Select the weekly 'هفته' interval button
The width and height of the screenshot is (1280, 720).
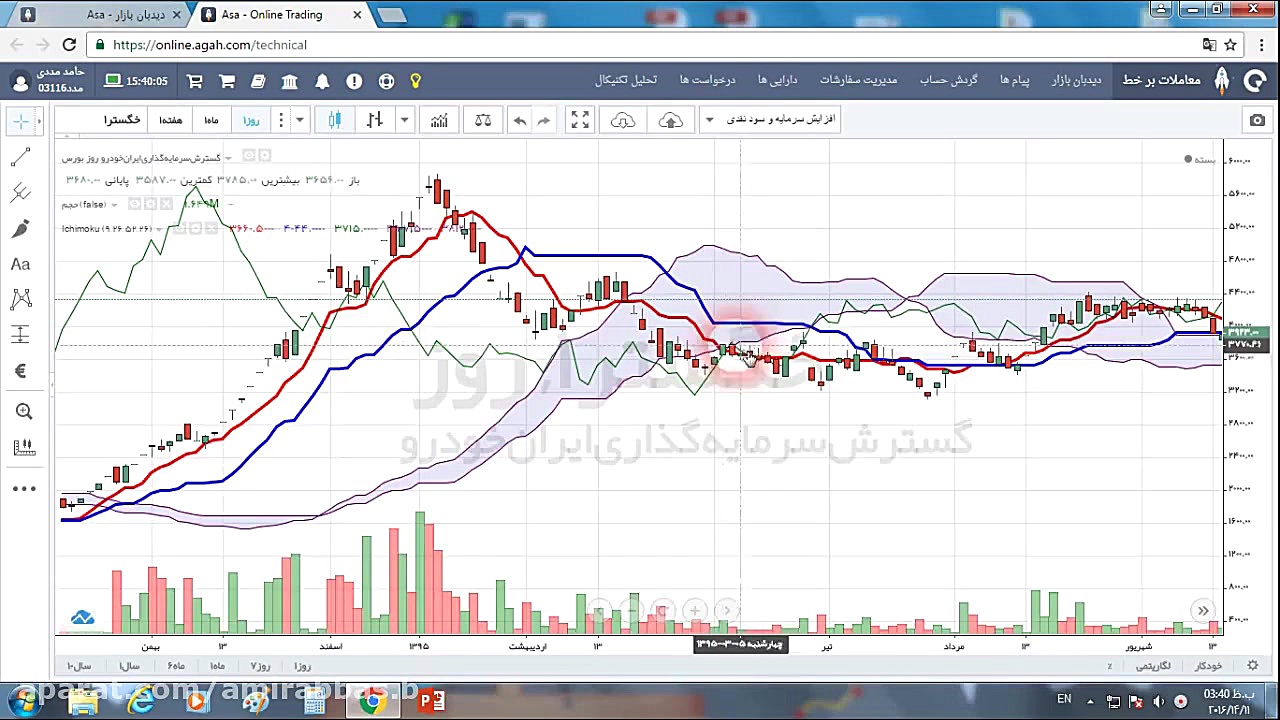170,120
